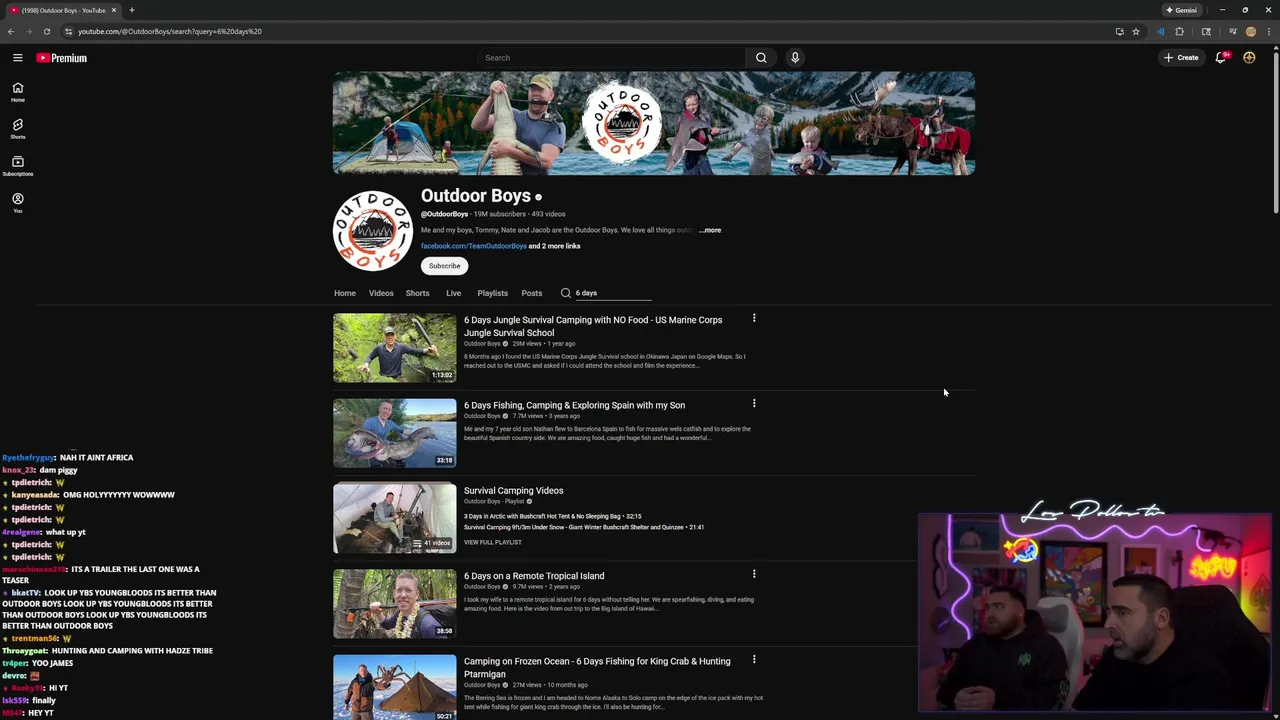Reload the page in the browser
Image resolution: width=1280 pixels, height=720 pixels.
pos(46,31)
